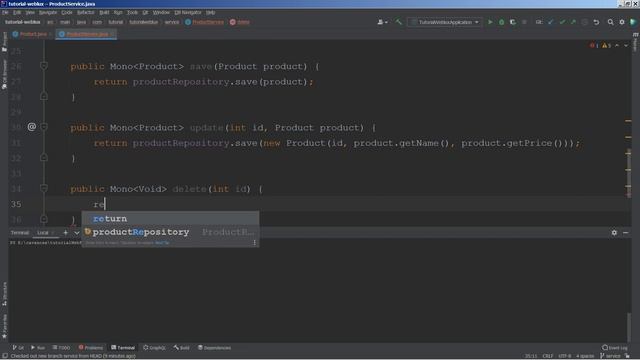Viewport: 640px width, 360px height.
Task: Open the Code menu
Action: pos(67,13)
